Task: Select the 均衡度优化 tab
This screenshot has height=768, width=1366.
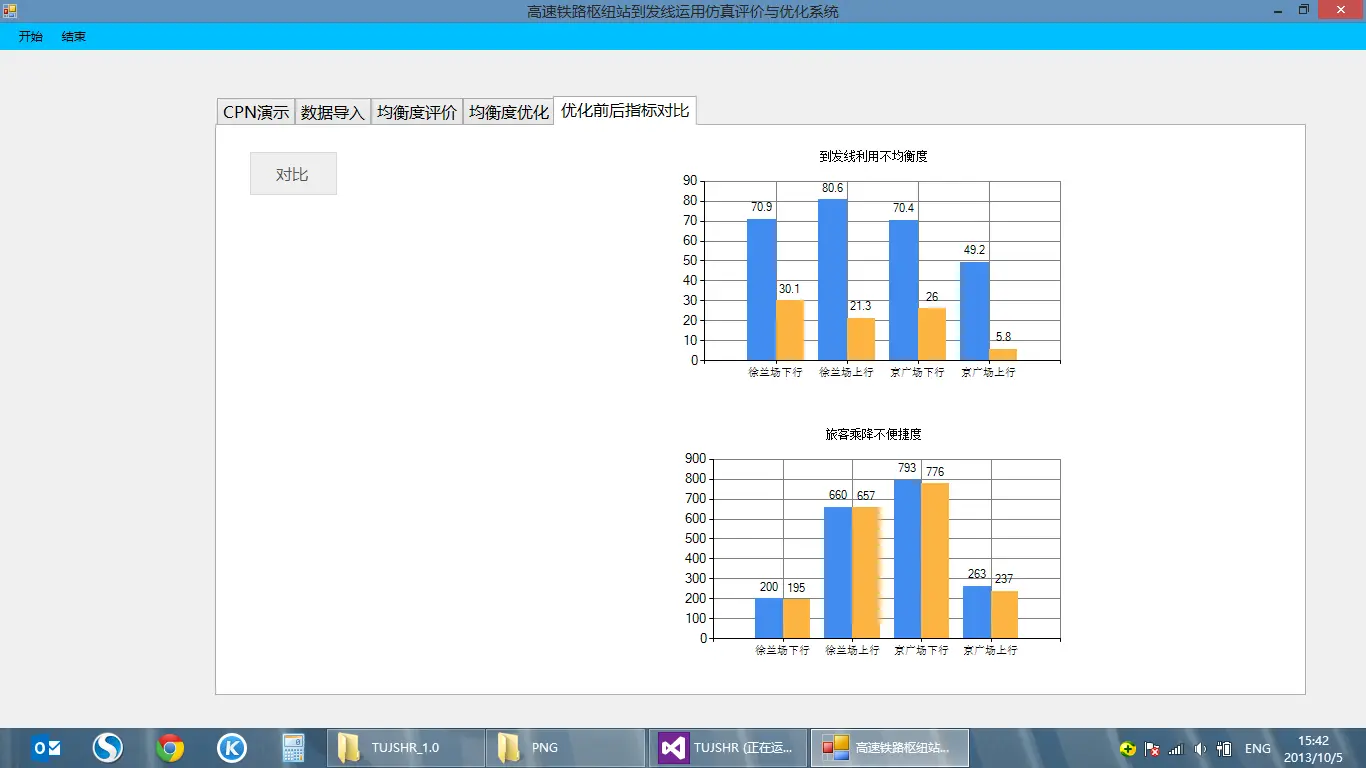Action: pyautogui.click(x=509, y=112)
